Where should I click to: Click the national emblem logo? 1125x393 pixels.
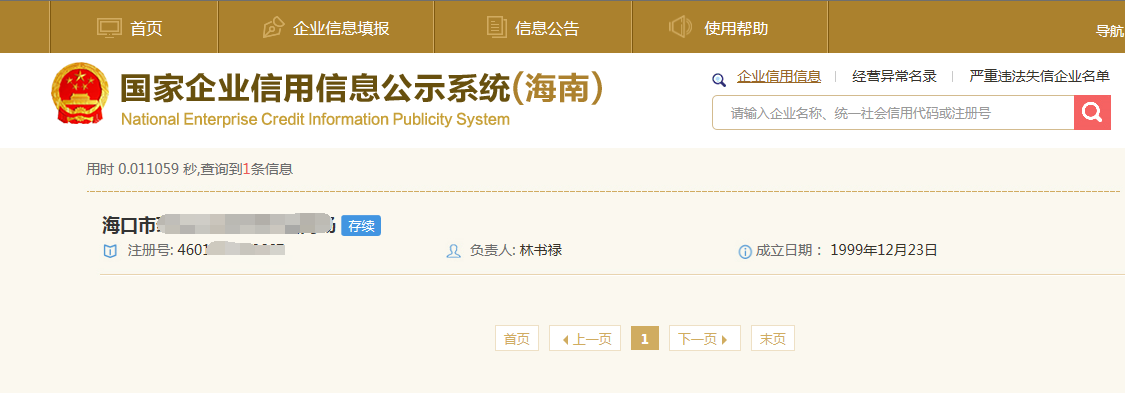click(x=80, y=95)
